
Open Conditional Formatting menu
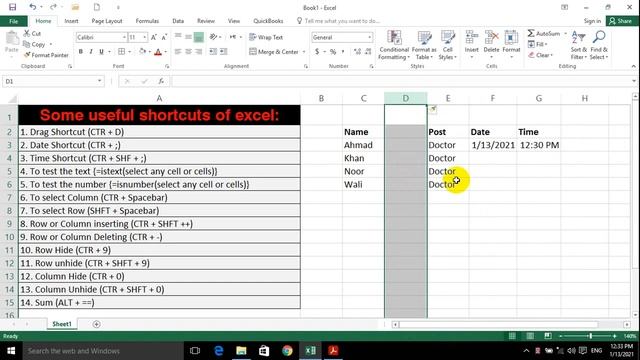(394, 45)
